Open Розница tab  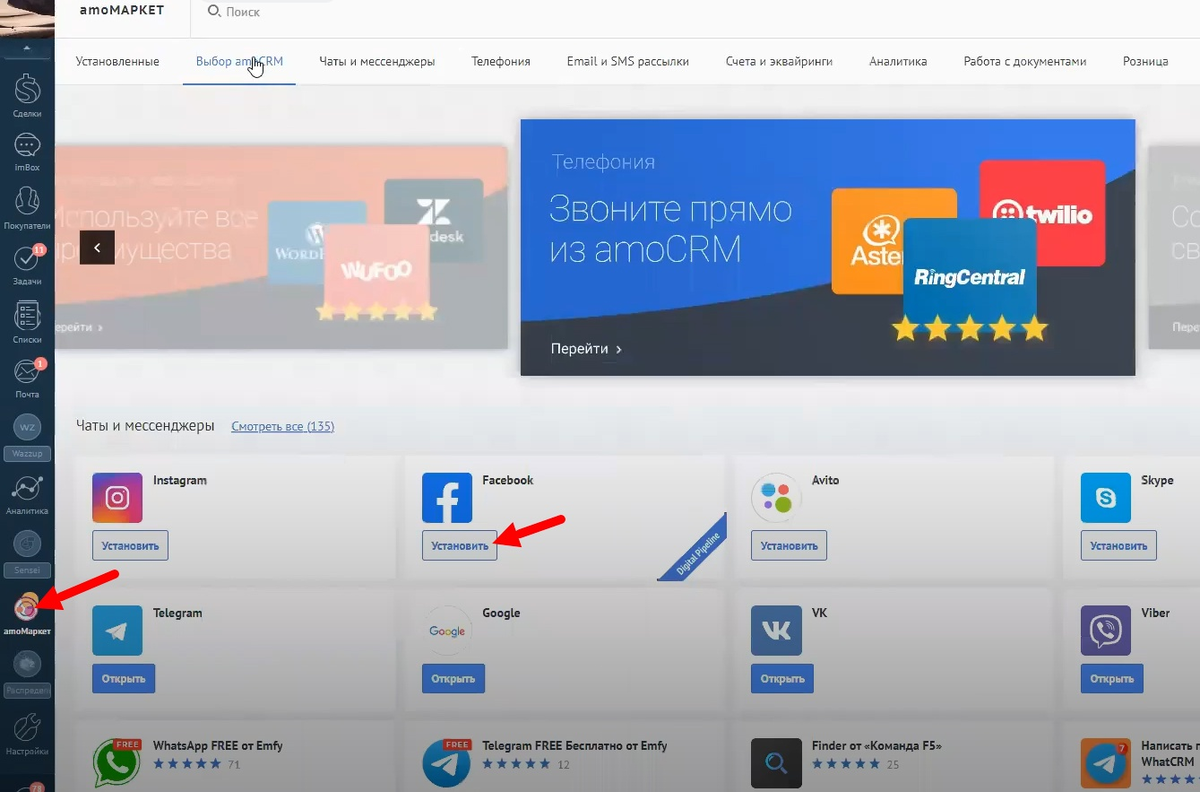[1145, 62]
